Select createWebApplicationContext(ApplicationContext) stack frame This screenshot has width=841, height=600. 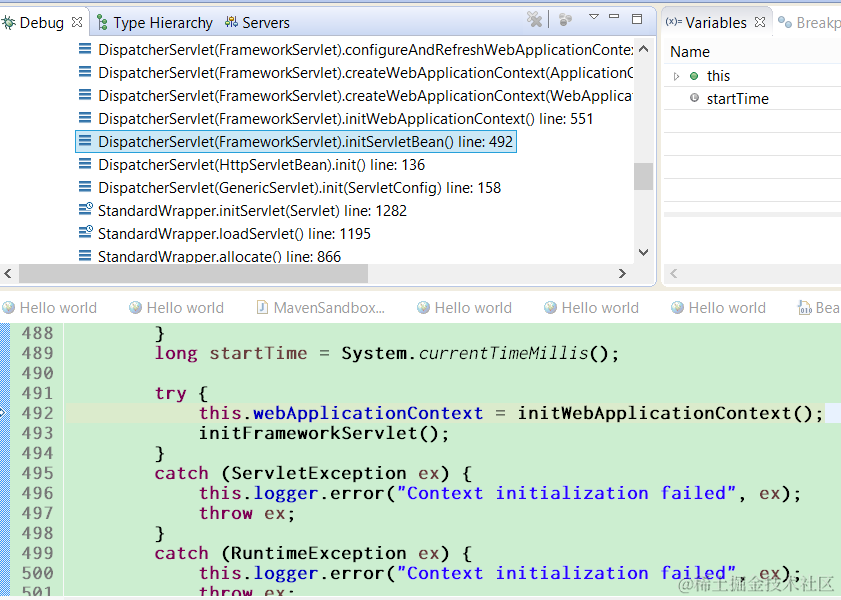355,73
